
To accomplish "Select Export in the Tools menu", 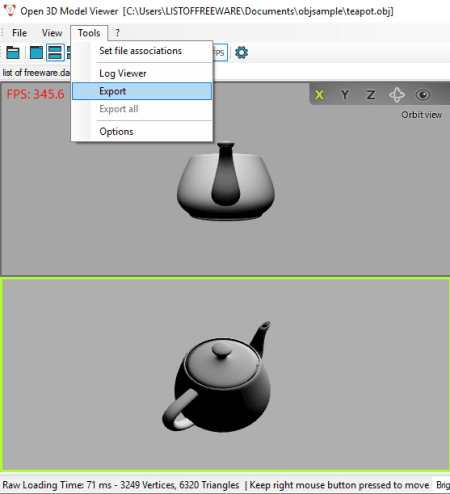I will (x=142, y=91).
